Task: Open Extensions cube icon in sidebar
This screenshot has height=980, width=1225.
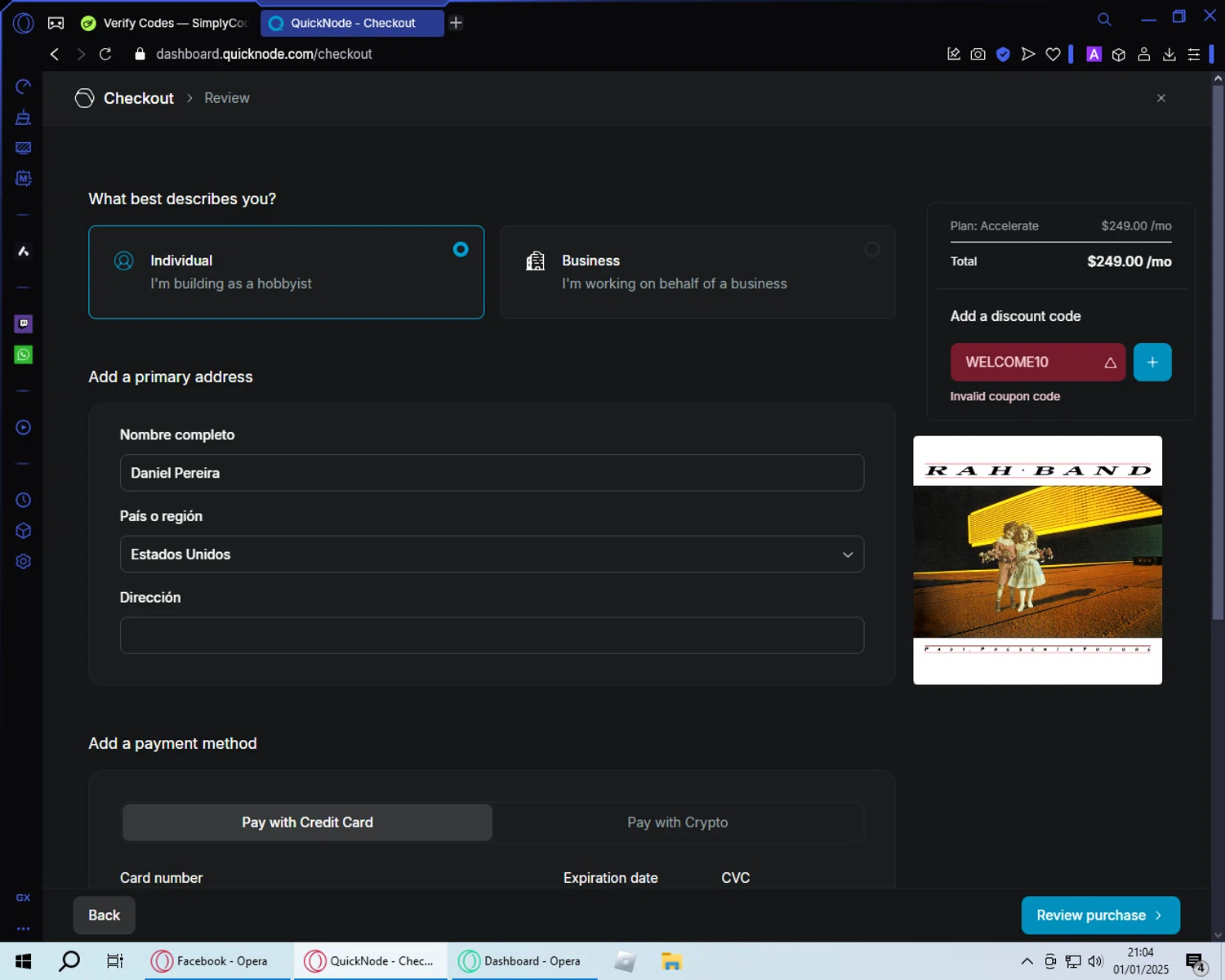Action: [x=23, y=531]
